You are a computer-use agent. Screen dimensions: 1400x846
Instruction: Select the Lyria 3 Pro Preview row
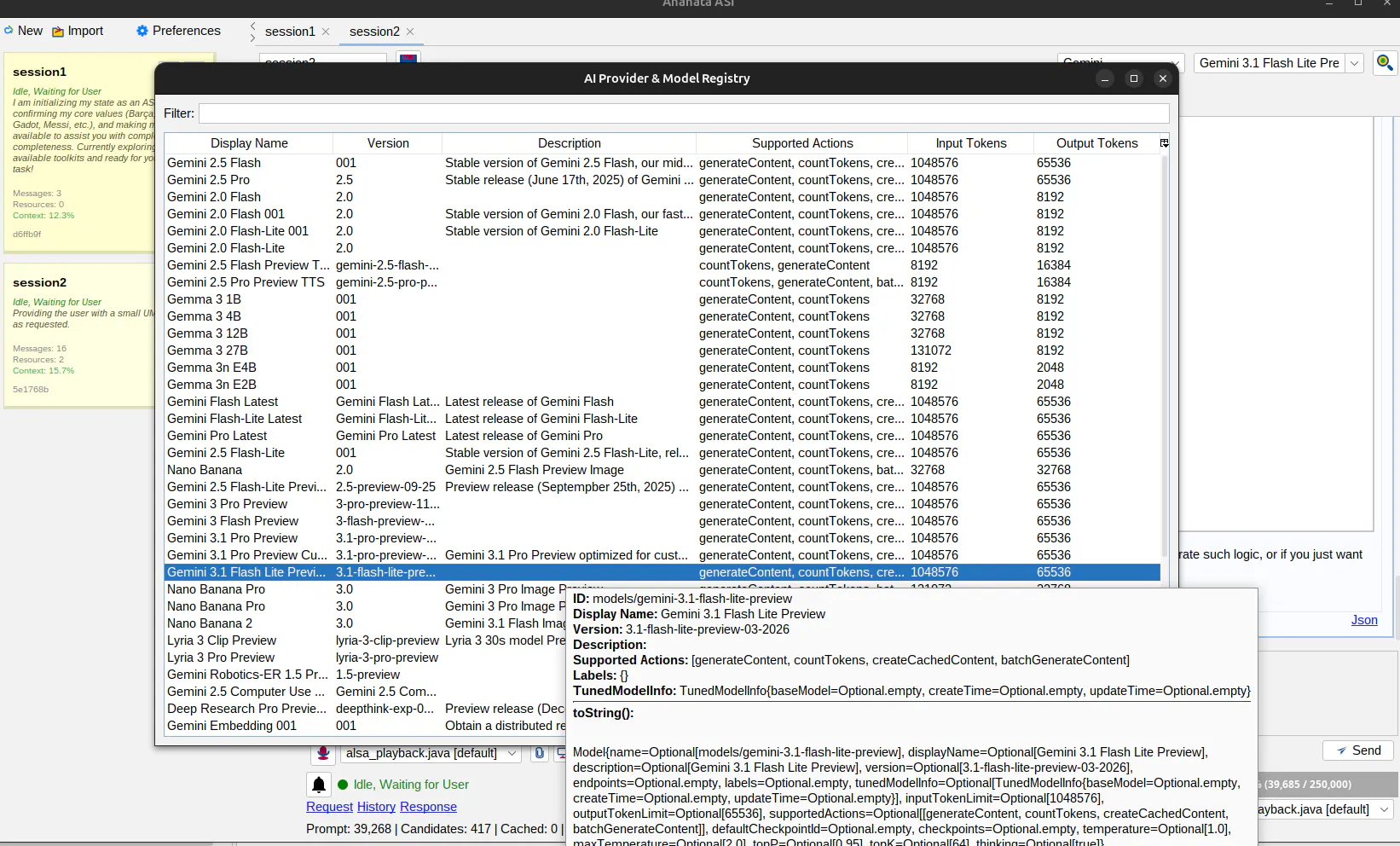(365, 658)
